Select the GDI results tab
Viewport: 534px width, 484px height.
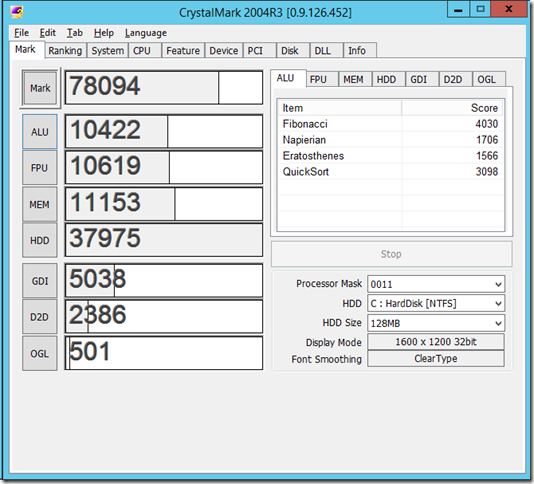coord(422,79)
